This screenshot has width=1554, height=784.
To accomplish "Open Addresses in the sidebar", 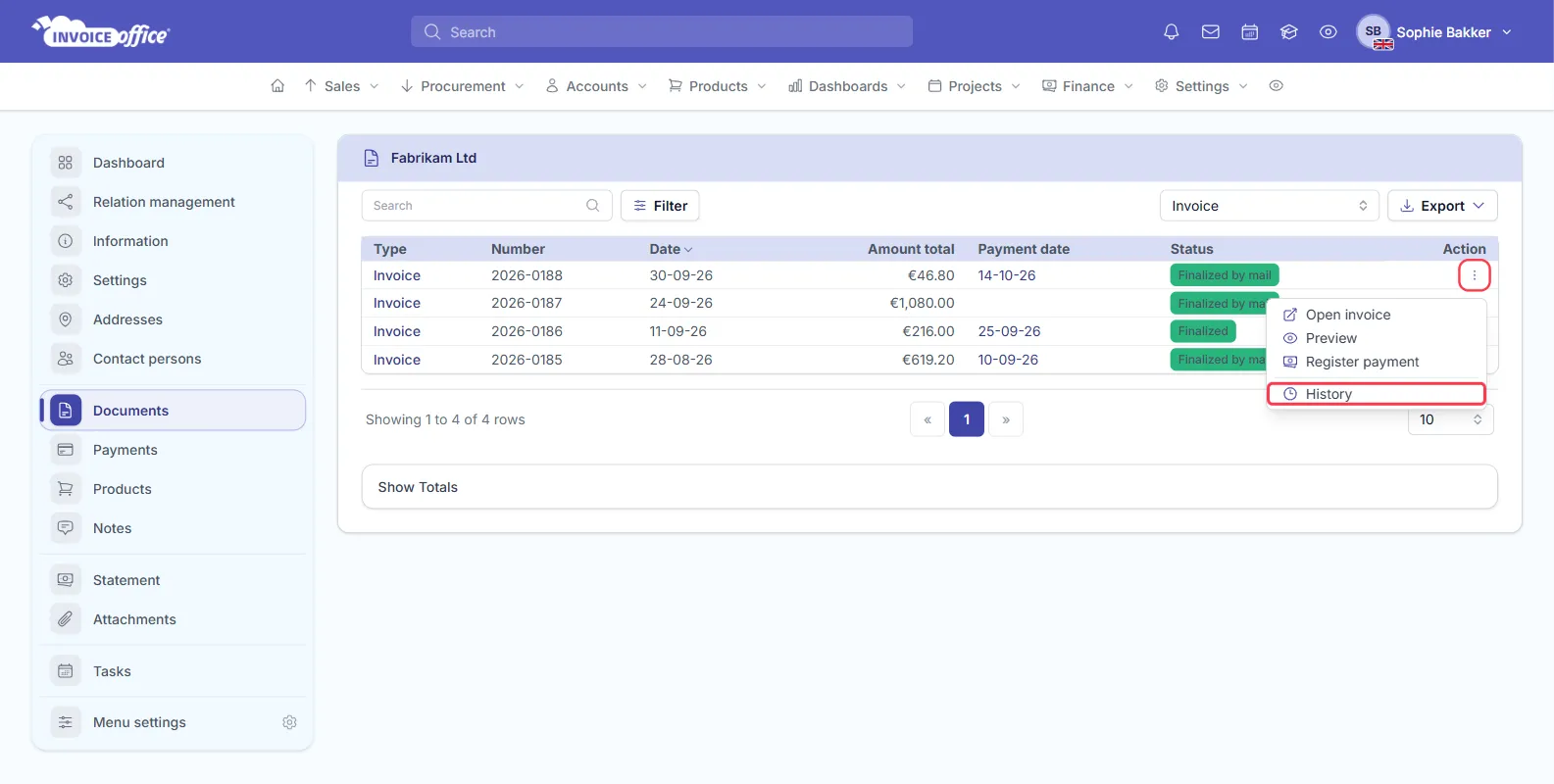I will point(173,319).
